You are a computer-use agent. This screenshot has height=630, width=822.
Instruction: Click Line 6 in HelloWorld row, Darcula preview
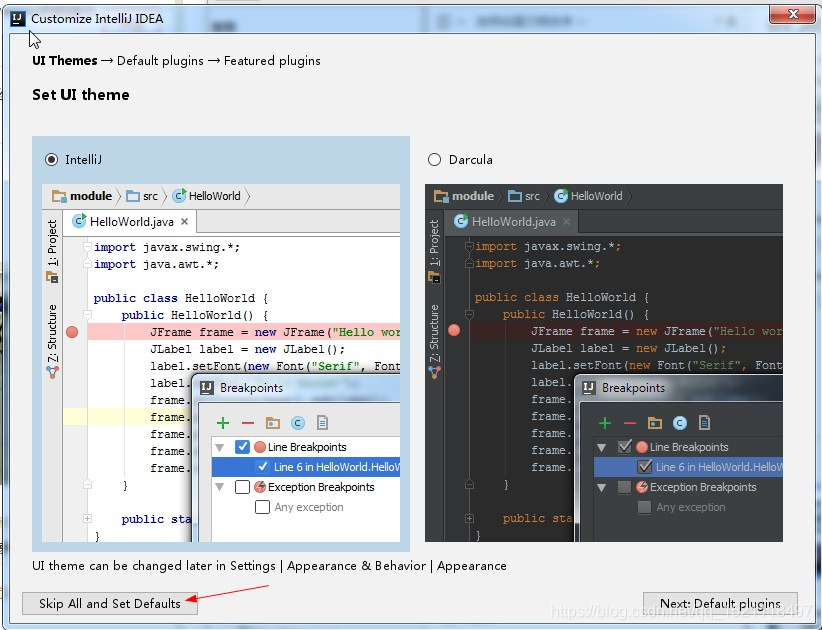688,467
